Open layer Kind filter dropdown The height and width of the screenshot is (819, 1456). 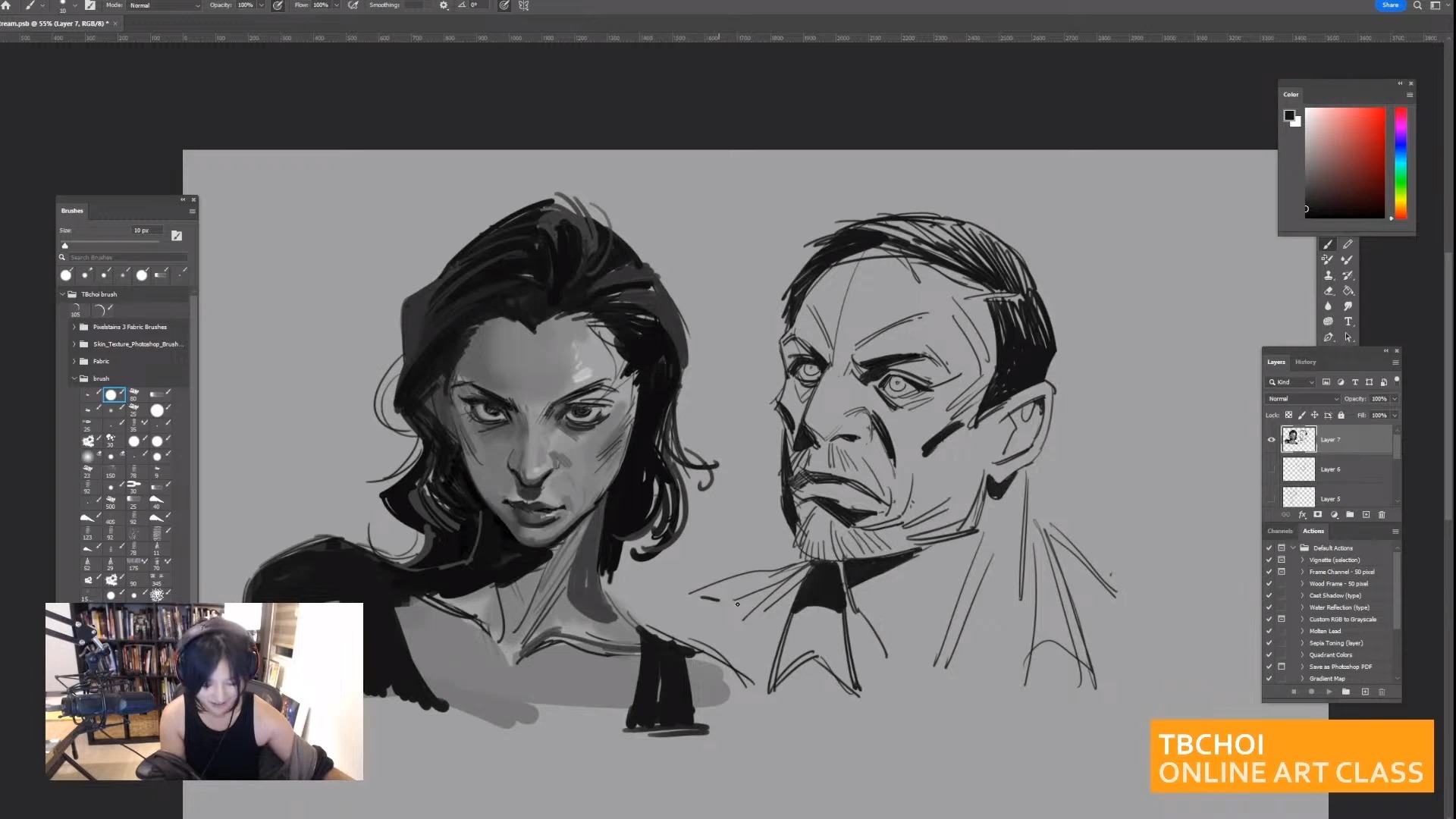pos(1292,382)
